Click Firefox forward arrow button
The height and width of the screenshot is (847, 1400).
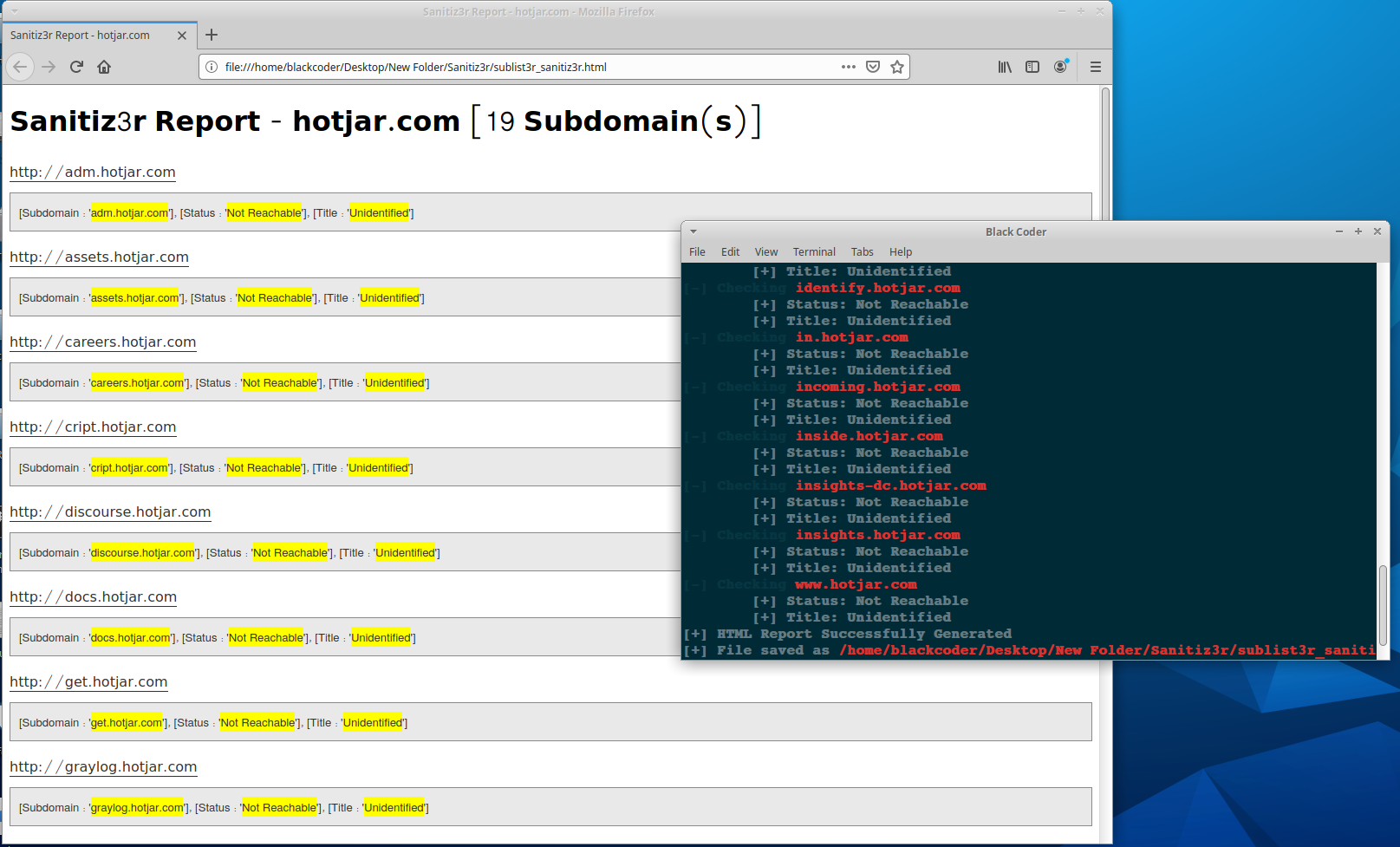(x=49, y=67)
